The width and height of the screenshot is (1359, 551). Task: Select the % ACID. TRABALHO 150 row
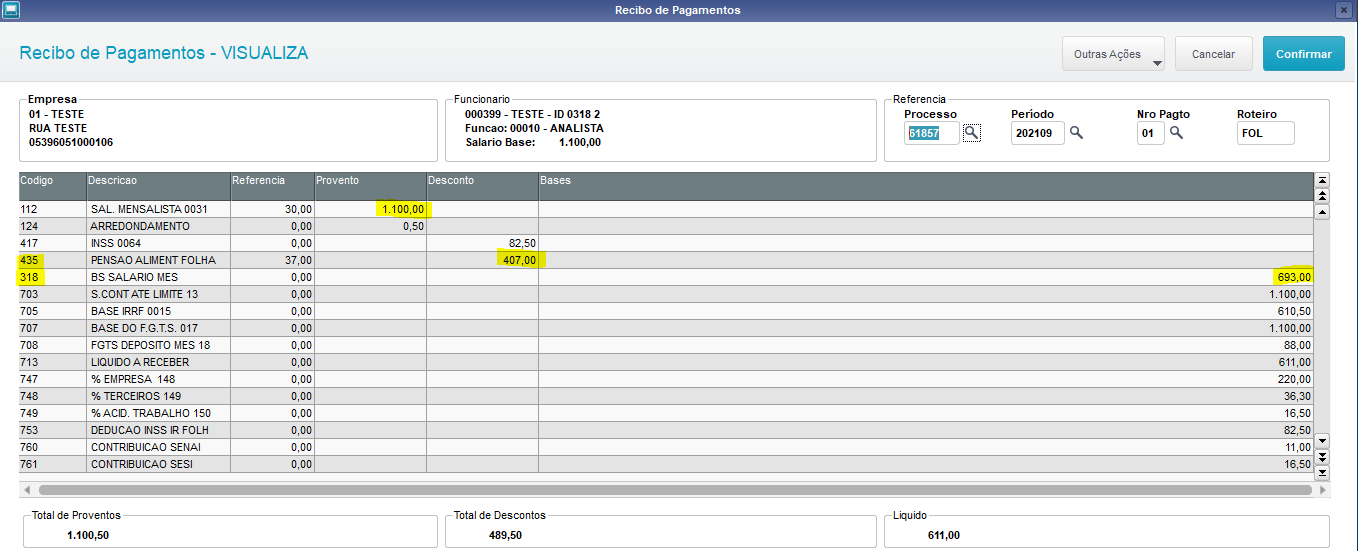point(666,413)
